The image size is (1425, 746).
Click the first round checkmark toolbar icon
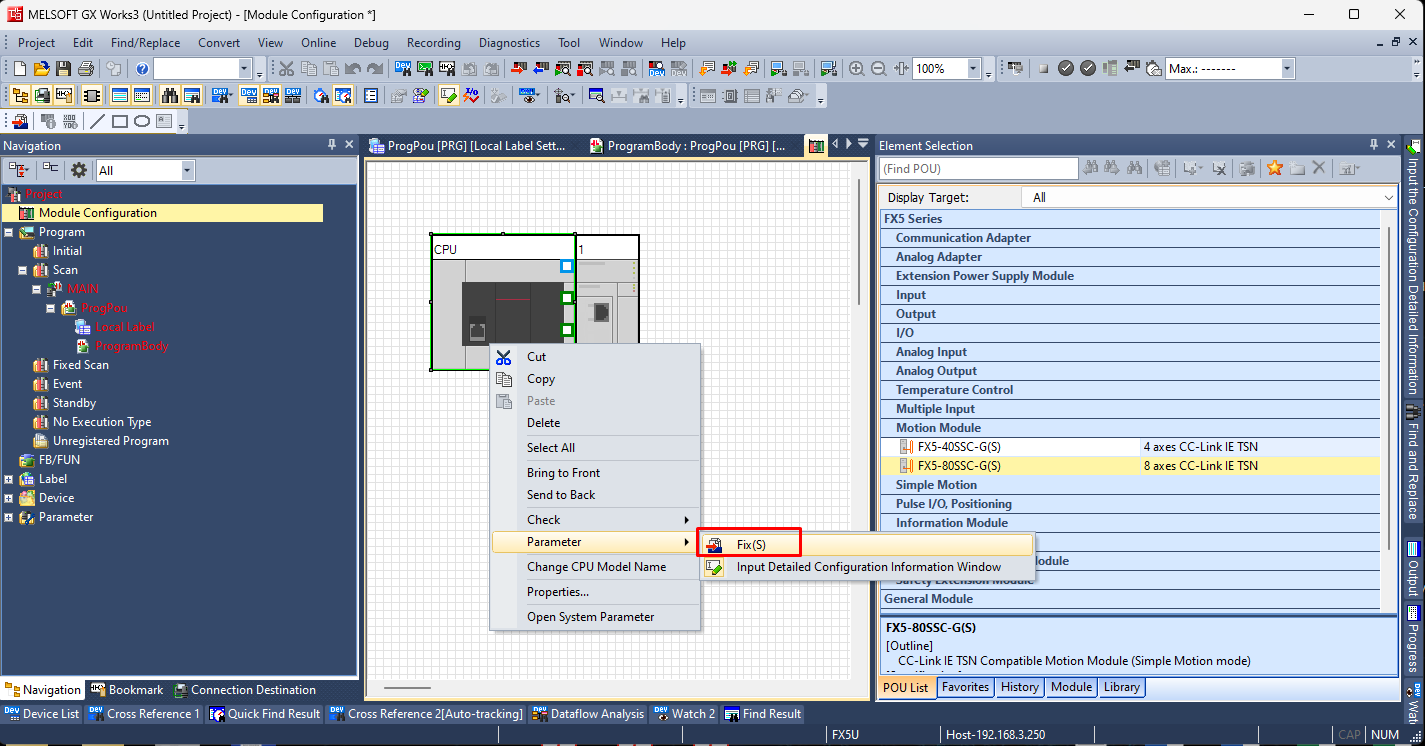pyautogui.click(x=1066, y=69)
